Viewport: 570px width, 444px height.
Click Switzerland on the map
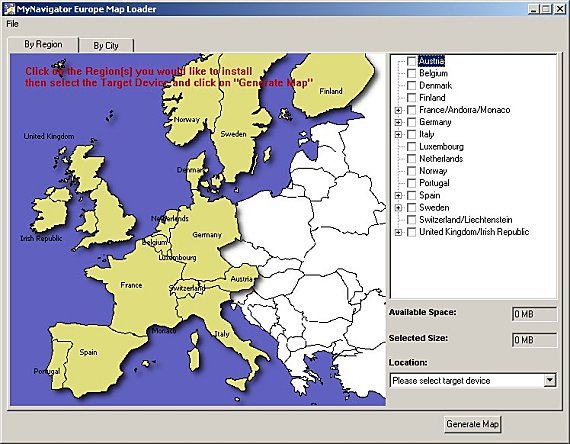point(187,288)
